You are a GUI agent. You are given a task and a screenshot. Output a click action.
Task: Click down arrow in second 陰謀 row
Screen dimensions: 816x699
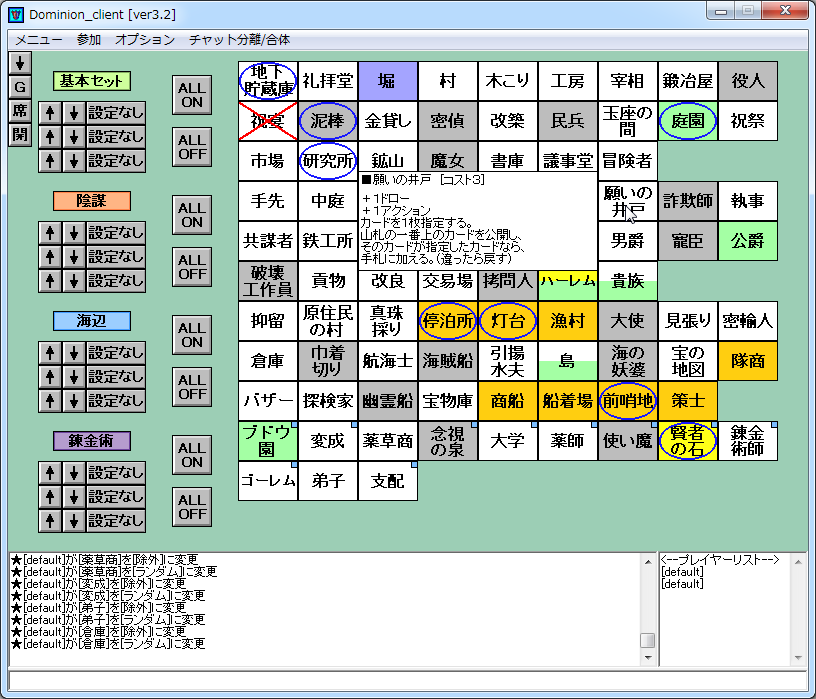(74, 257)
